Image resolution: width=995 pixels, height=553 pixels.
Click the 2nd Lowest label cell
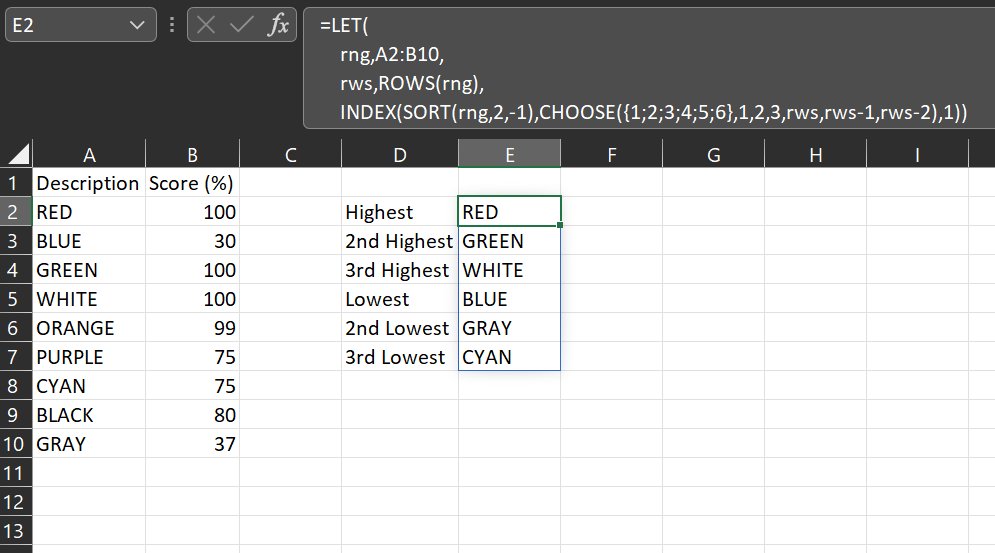(x=400, y=328)
